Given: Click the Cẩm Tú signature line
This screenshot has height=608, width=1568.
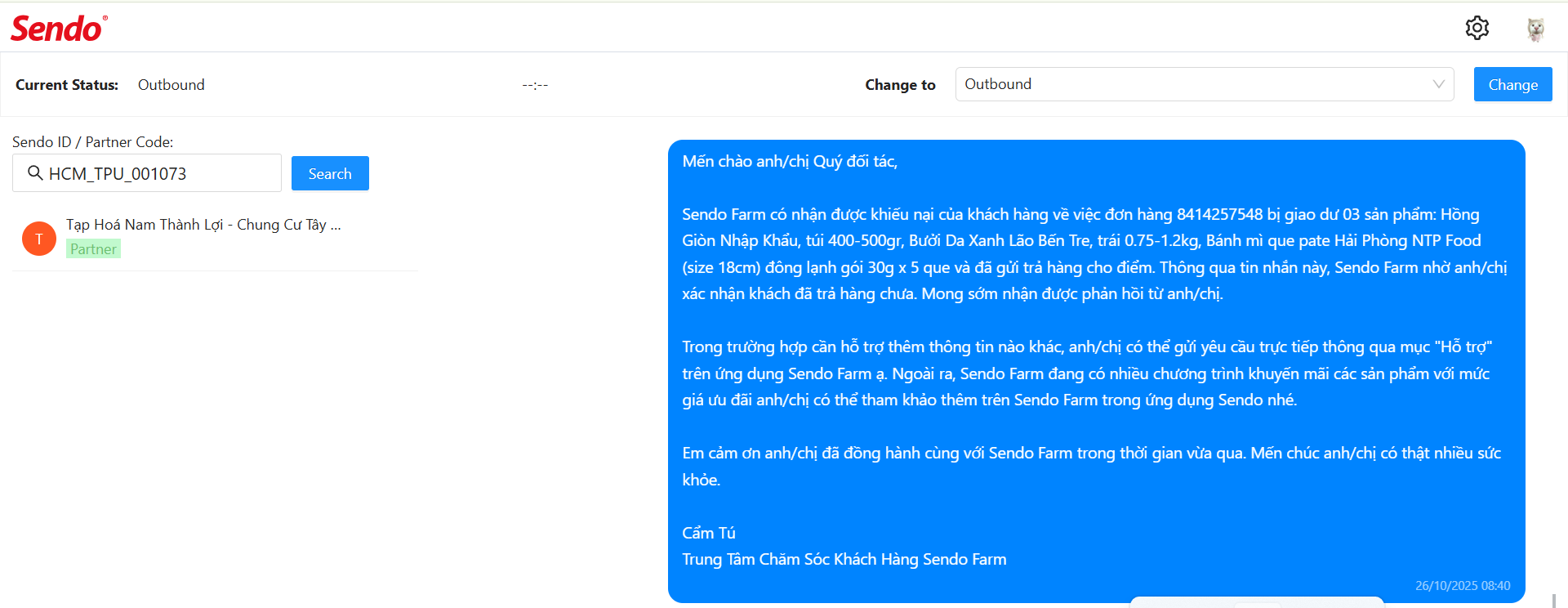Looking at the screenshot, I should click(x=709, y=533).
